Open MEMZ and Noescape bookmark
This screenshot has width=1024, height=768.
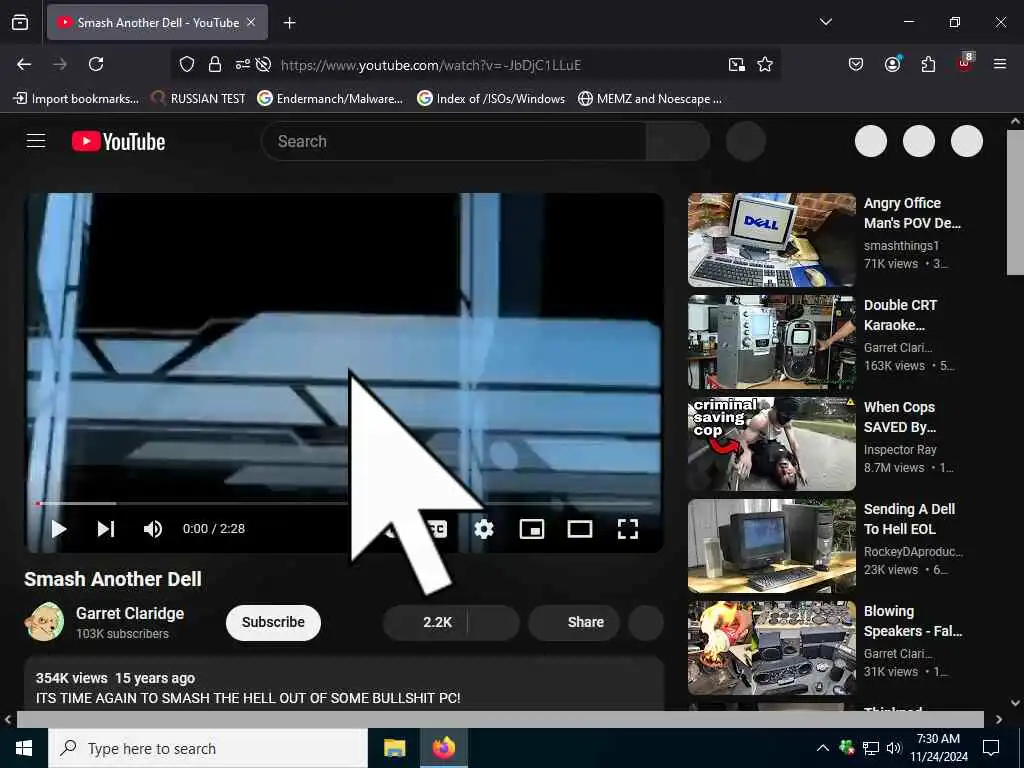click(650, 99)
